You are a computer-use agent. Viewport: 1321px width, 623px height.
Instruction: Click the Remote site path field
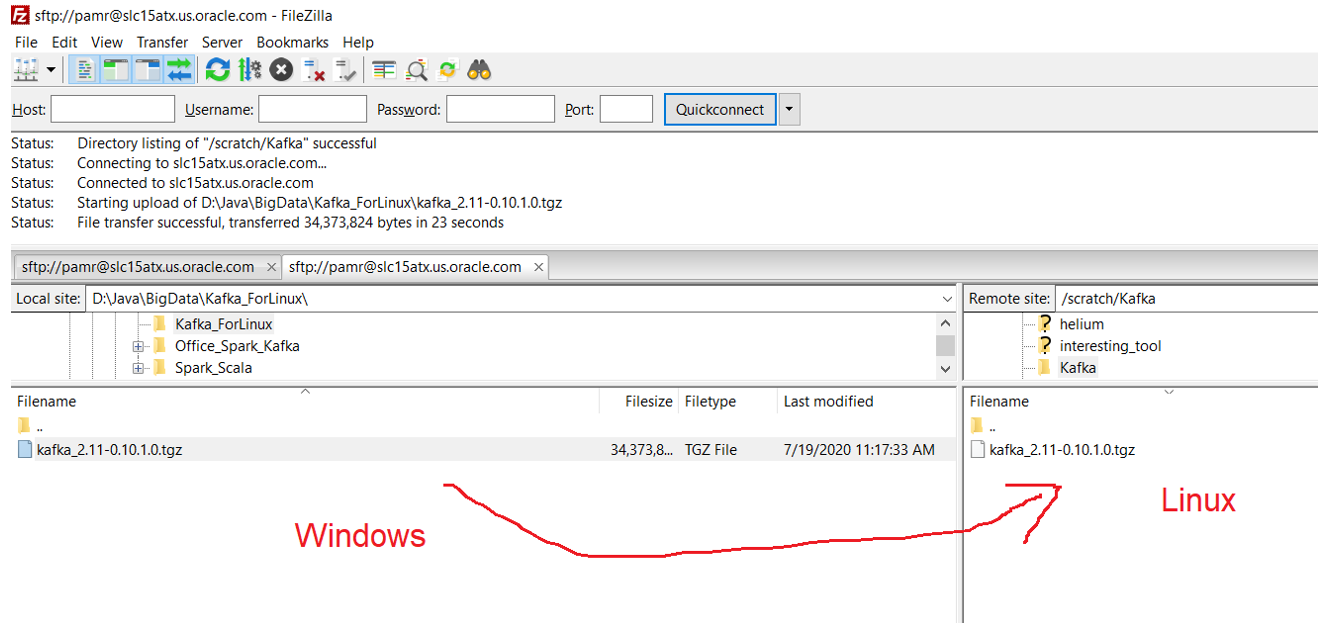(x=1188, y=298)
